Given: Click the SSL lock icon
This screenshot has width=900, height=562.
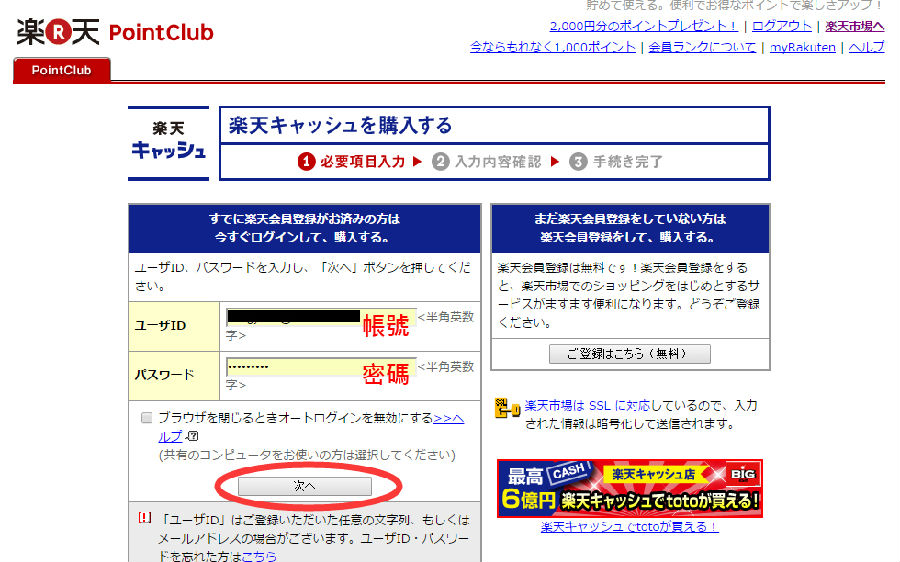Looking at the screenshot, I should 507,409.
